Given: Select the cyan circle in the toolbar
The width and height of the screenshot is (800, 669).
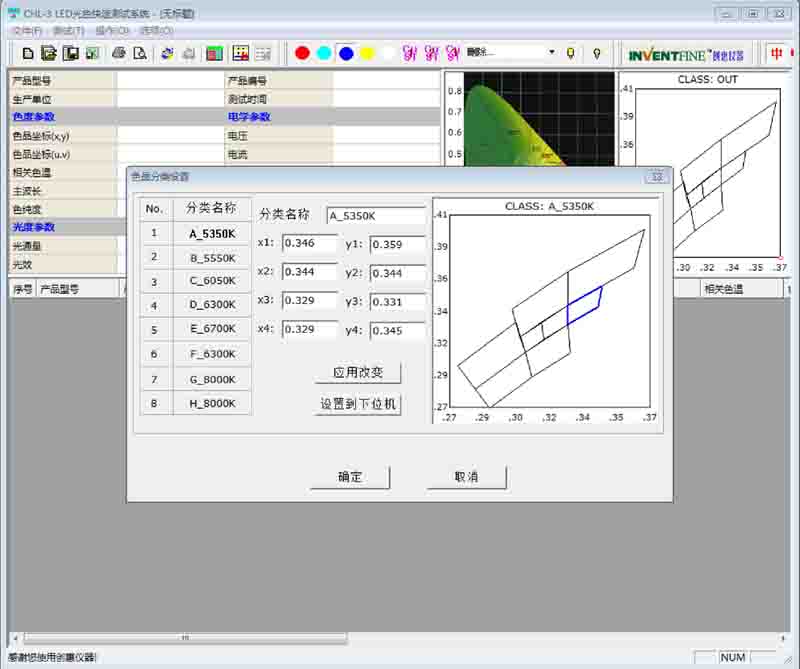Looking at the screenshot, I should point(324,53).
